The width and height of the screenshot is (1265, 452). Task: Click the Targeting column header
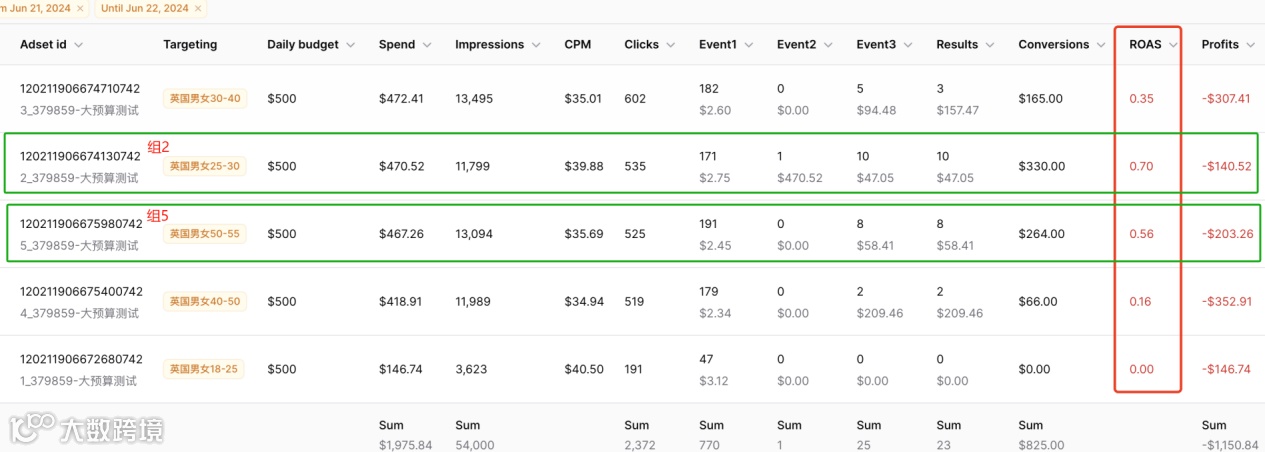[x=190, y=45]
